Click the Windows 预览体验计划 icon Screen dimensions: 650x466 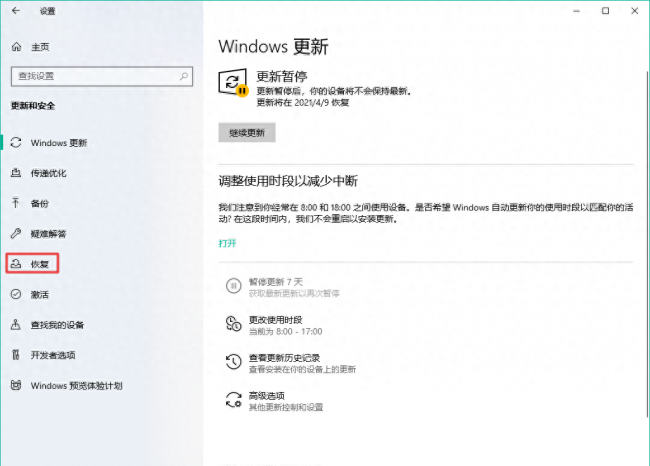16,385
